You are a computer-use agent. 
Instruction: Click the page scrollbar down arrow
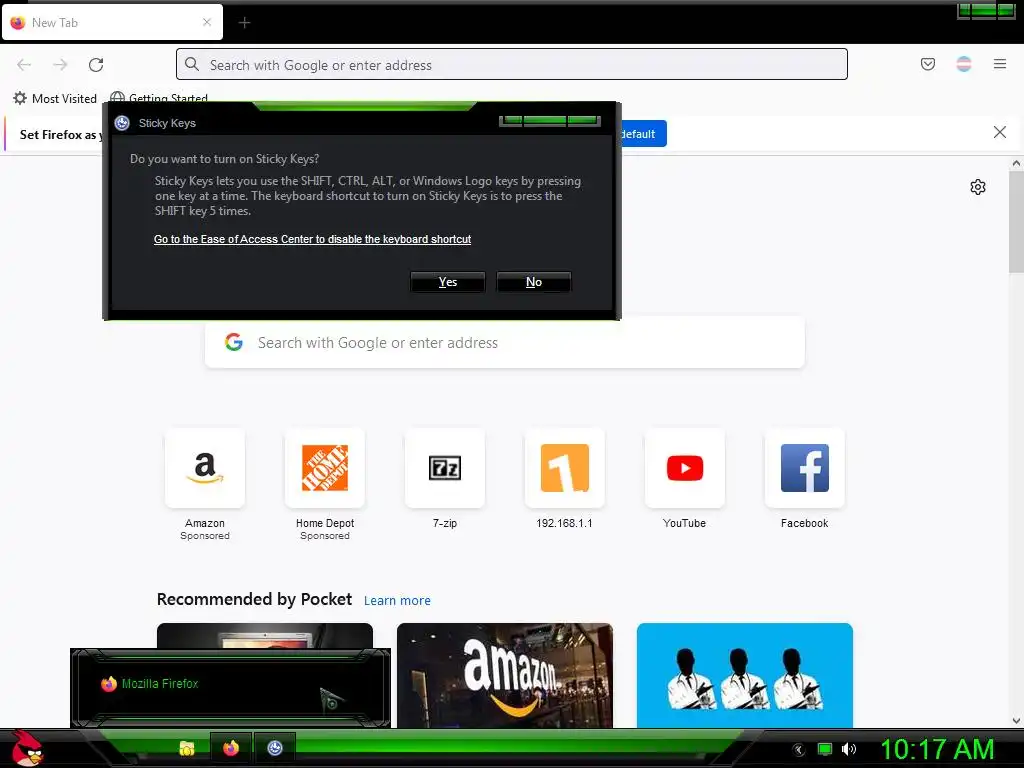pos(1016,721)
